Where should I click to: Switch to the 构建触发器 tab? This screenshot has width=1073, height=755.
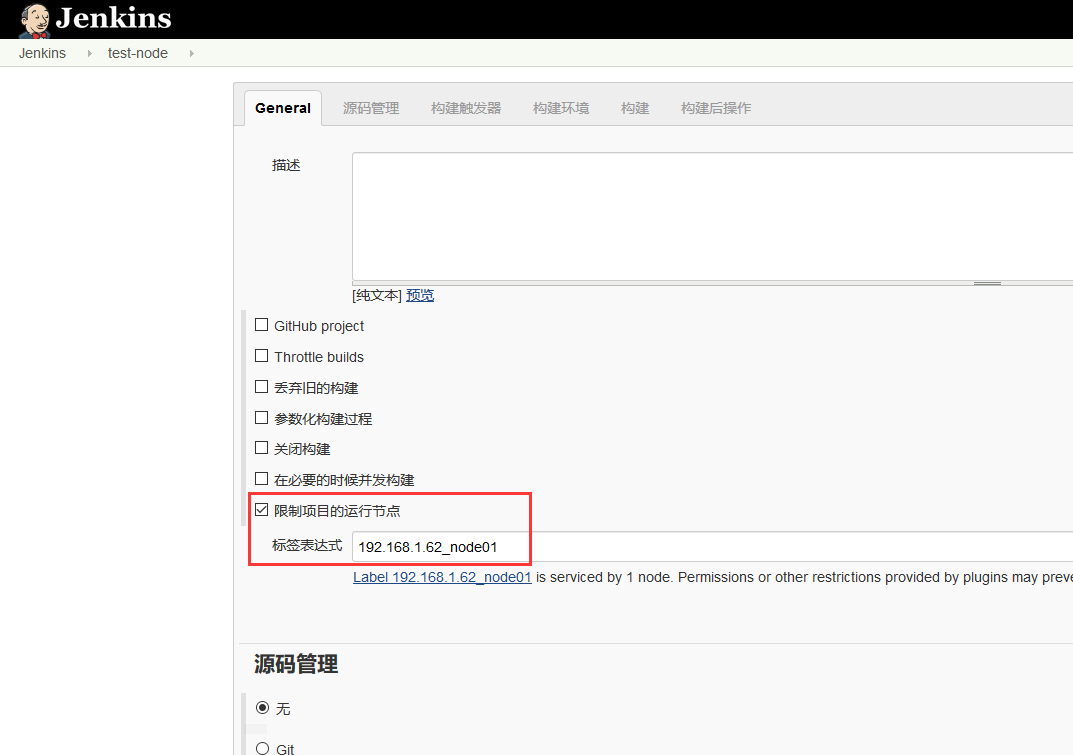466,108
